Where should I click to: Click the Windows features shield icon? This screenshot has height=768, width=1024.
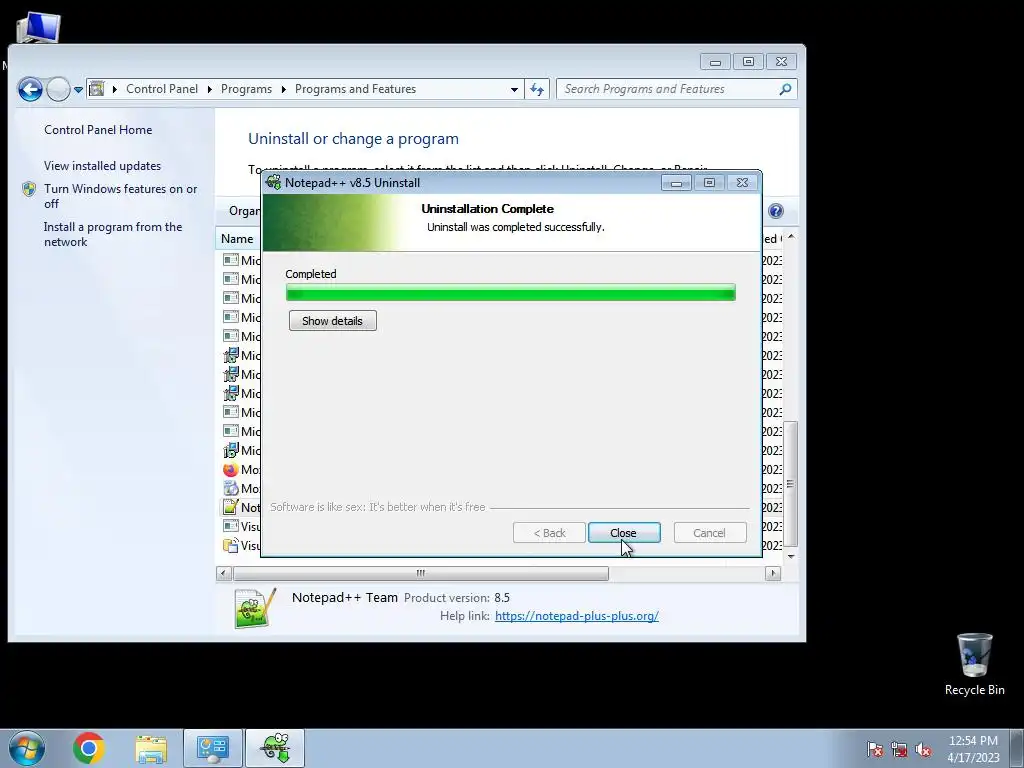pyautogui.click(x=29, y=189)
